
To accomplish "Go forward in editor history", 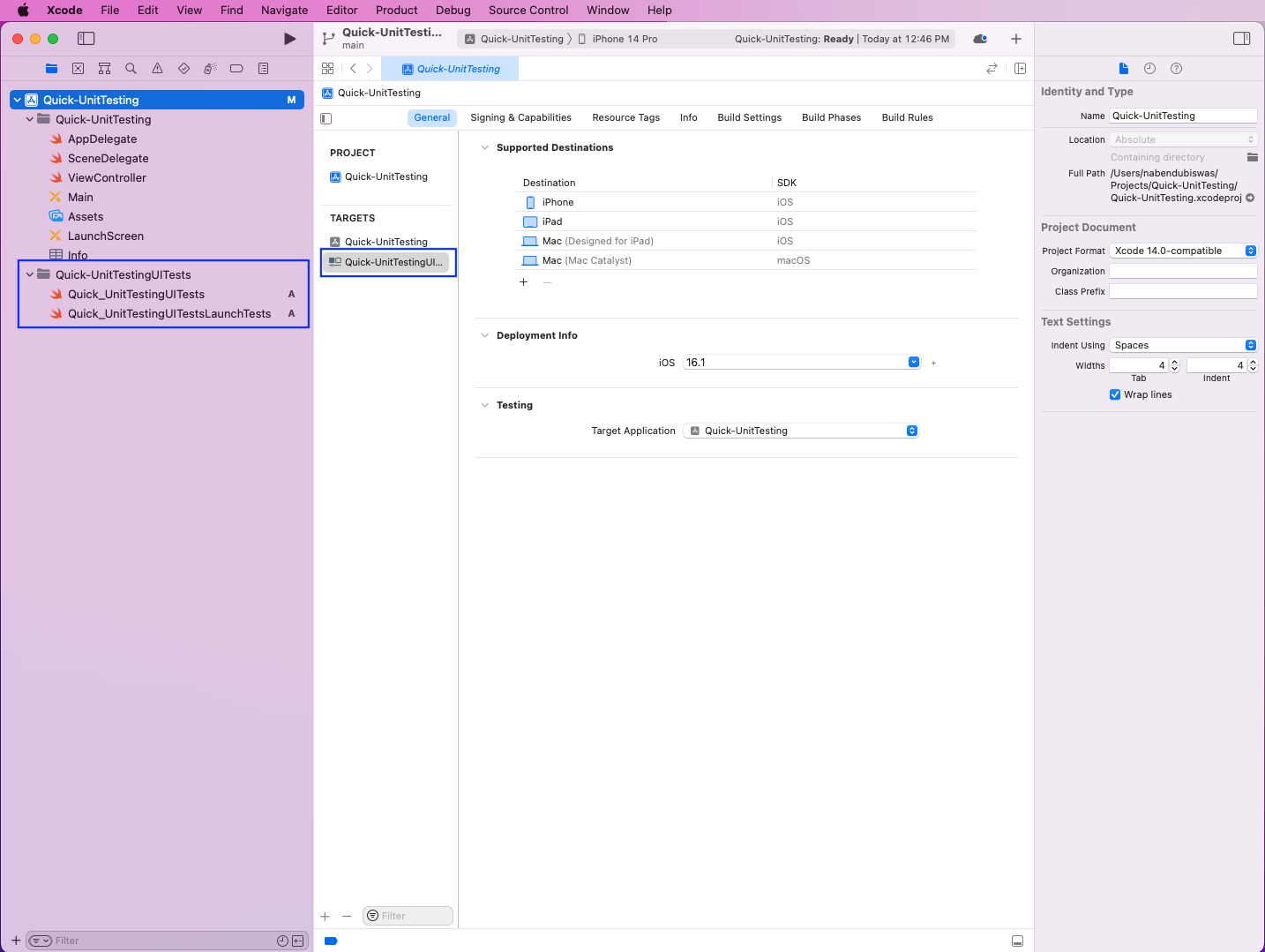I will point(370,69).
